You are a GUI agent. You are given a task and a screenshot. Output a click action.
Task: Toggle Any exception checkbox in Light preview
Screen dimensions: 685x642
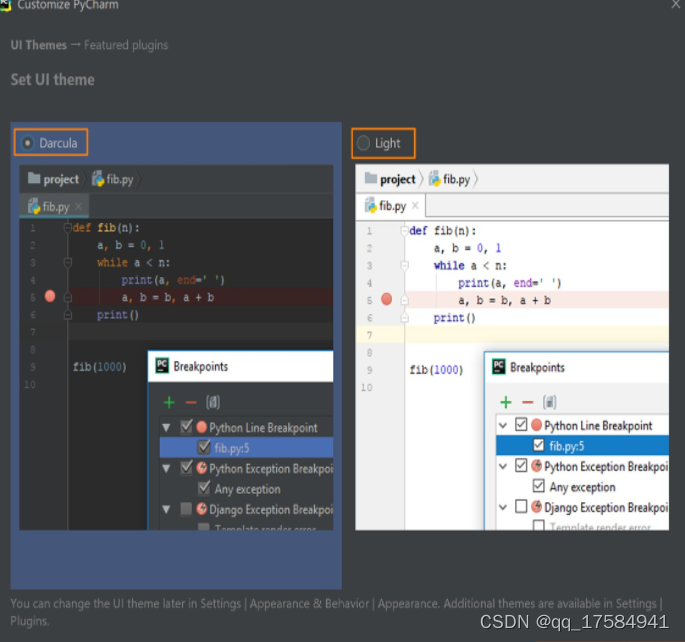[539, 486]
